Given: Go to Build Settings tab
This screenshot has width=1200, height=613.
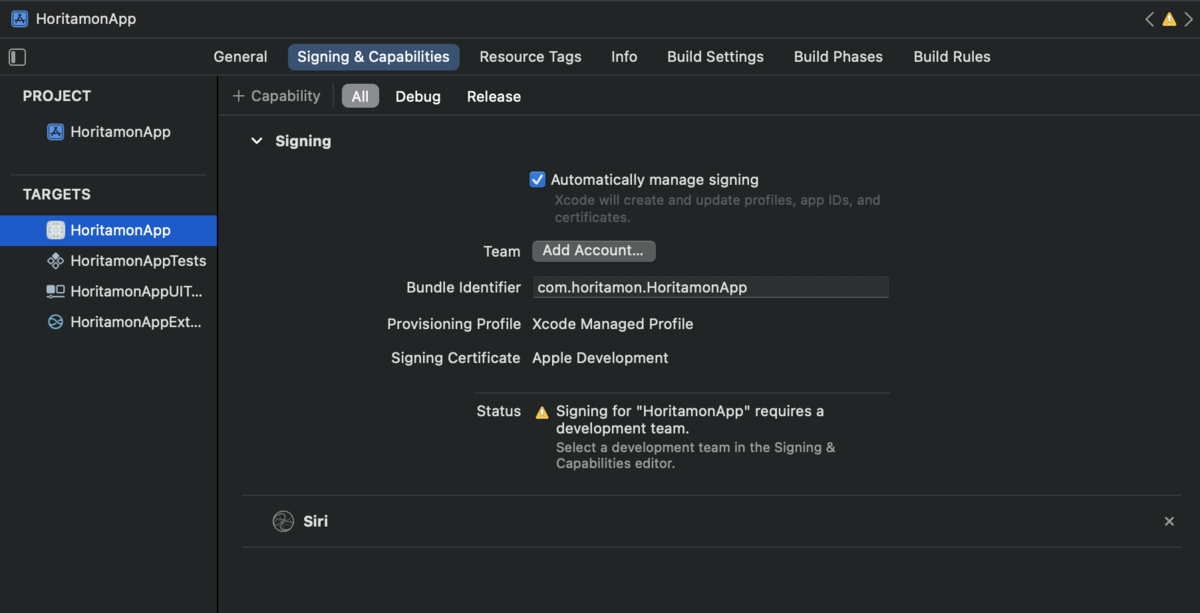Looking at the screenshot, I should tap(715, 57).
